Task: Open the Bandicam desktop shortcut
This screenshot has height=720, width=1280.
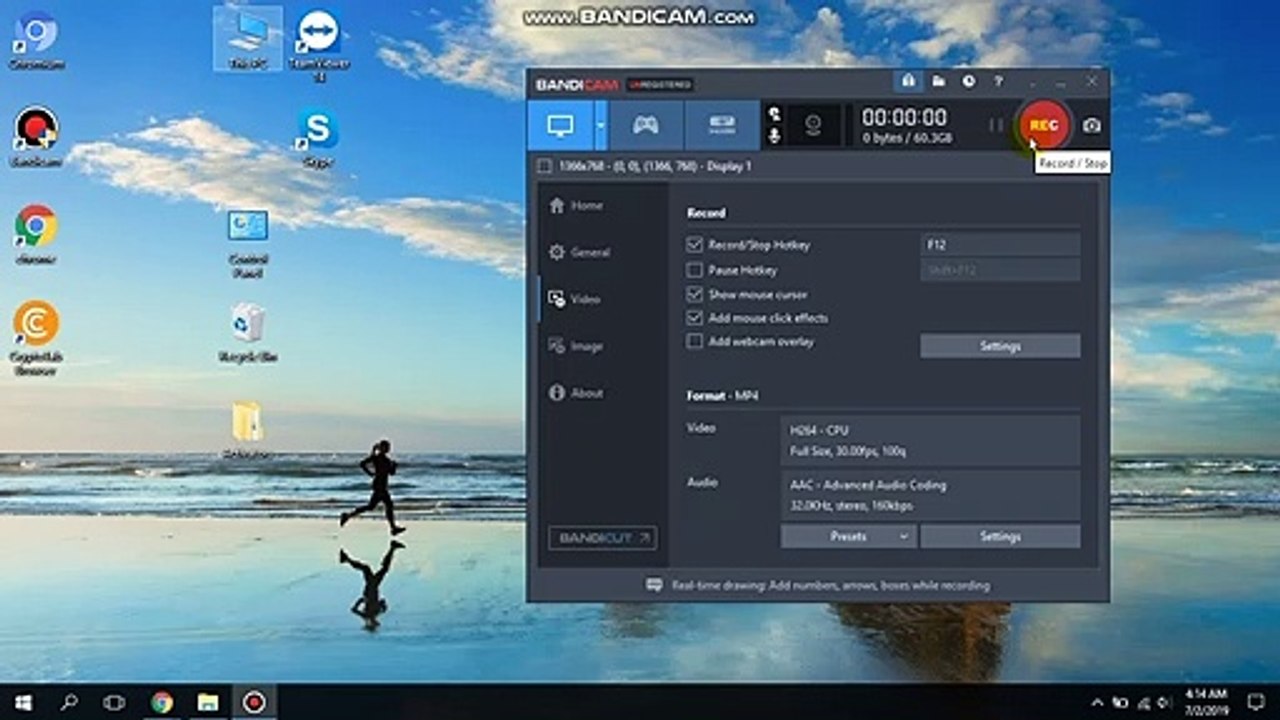Action: point(36,137)
